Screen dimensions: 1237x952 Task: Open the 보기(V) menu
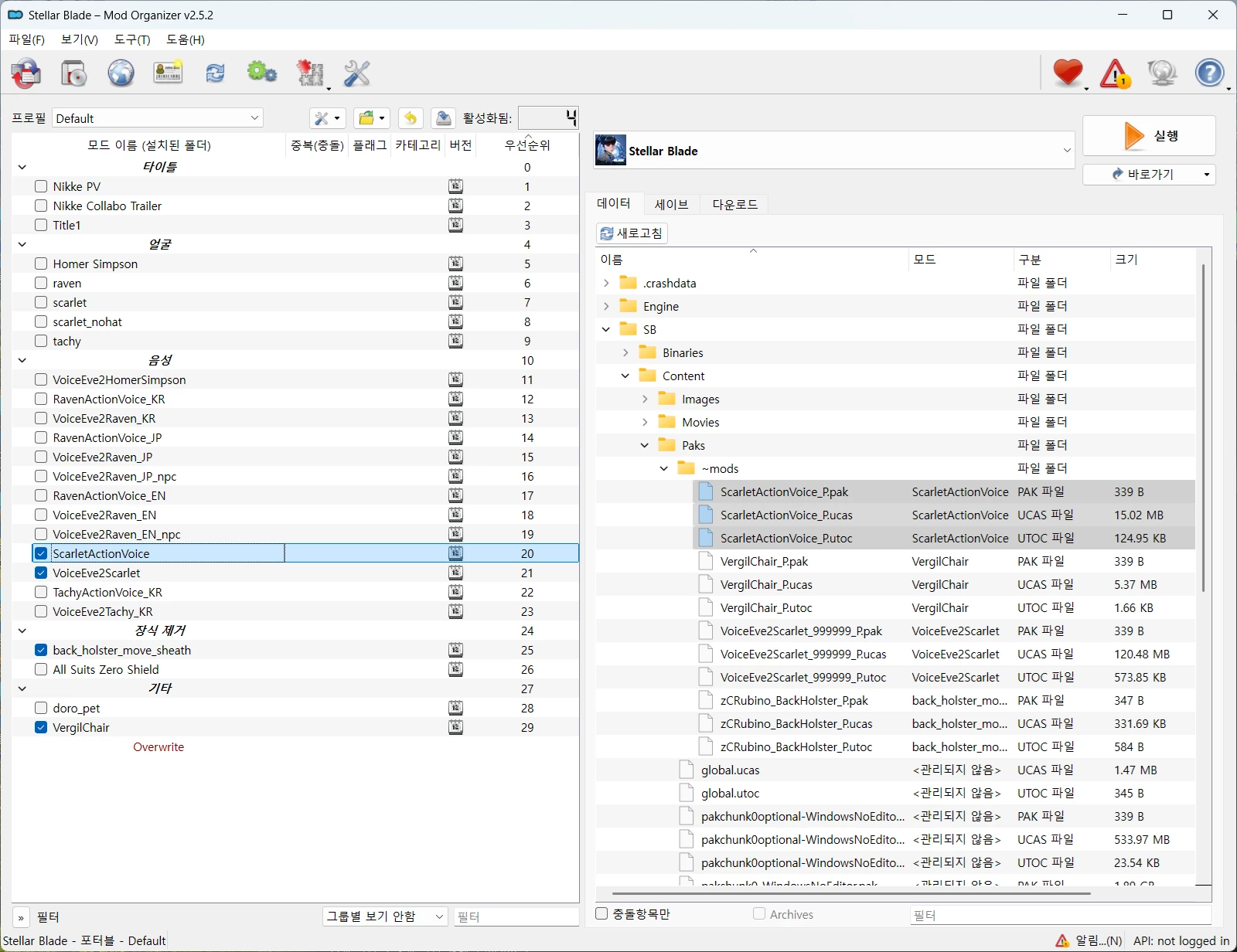[x=80, y=39]
